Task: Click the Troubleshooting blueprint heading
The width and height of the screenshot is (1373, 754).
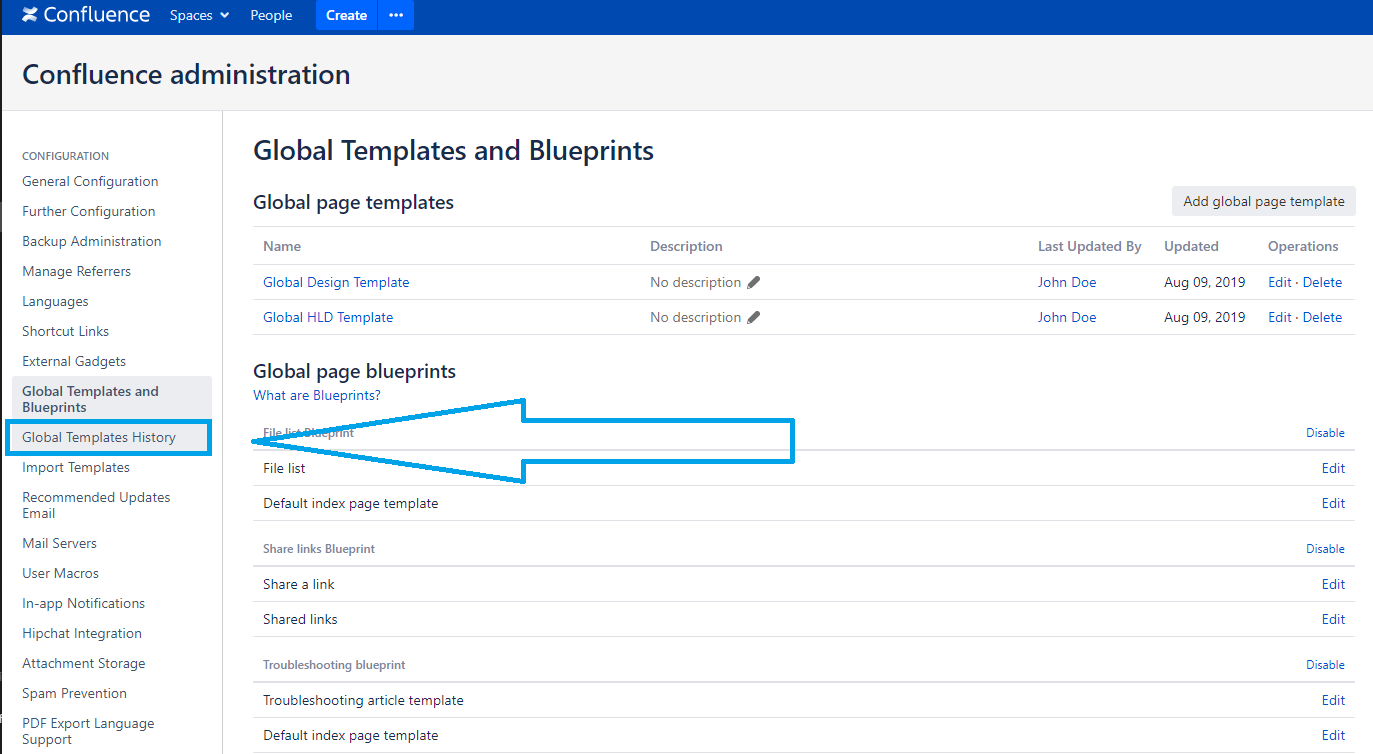Action: click(x=334, y=665)
